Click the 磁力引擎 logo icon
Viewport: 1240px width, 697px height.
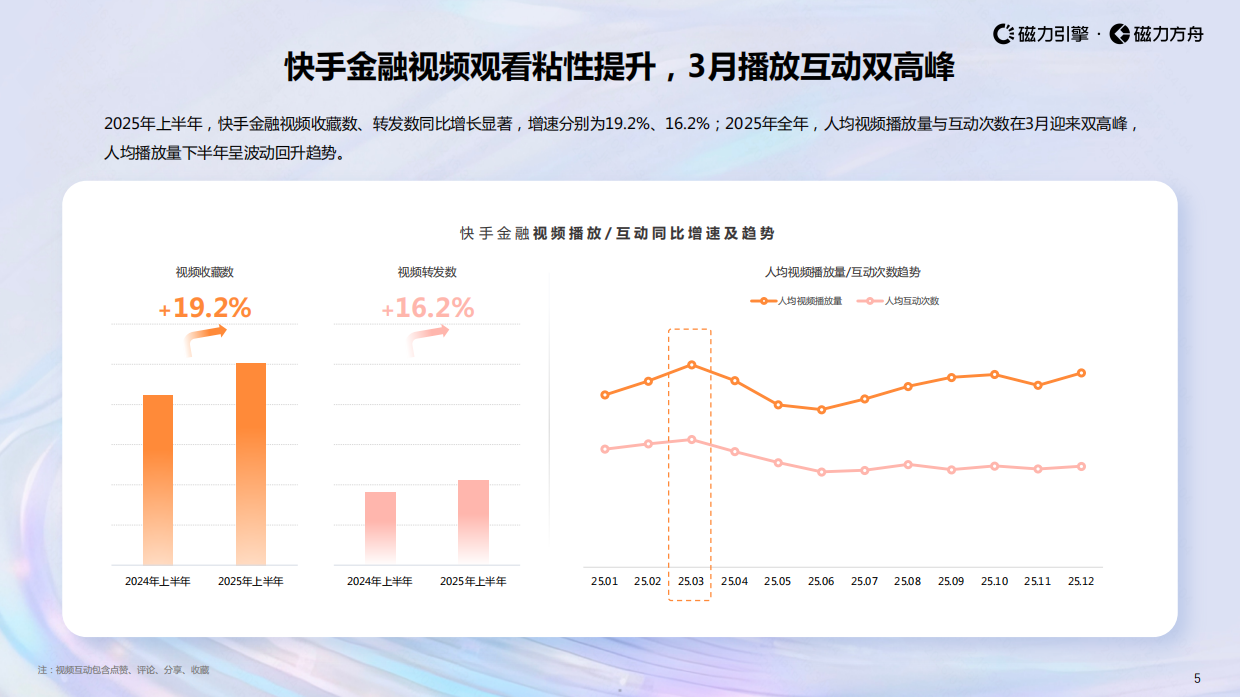tap(1008, 32)
